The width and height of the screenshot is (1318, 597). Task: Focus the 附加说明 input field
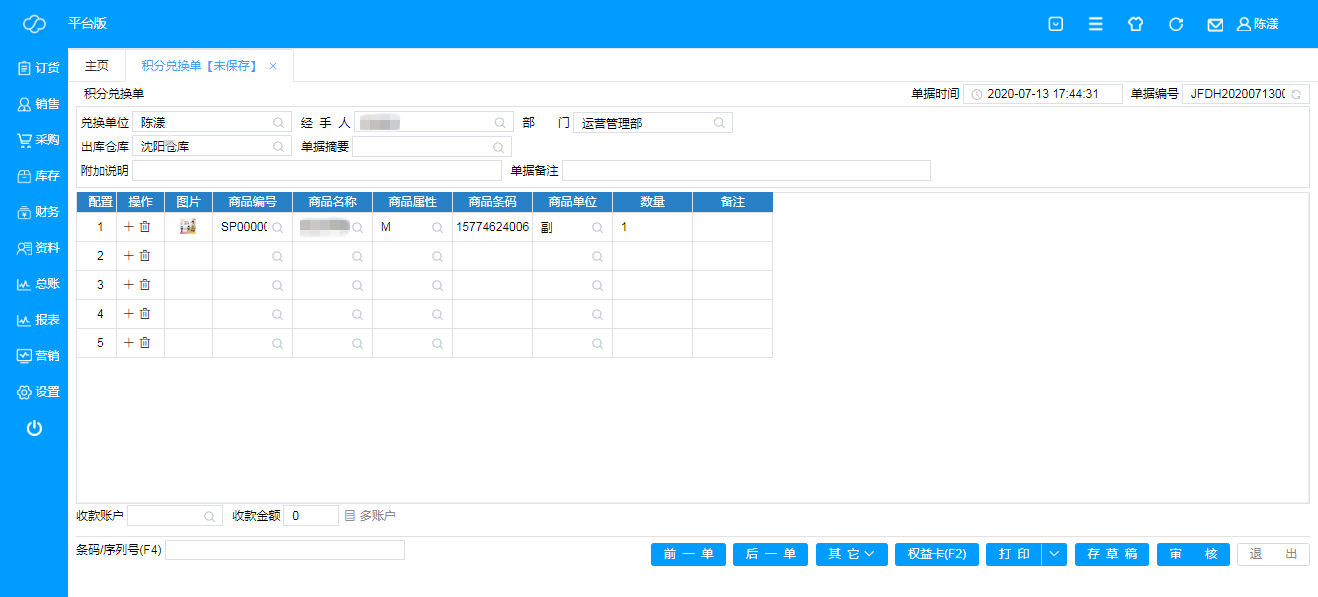(x=317, y=170)
